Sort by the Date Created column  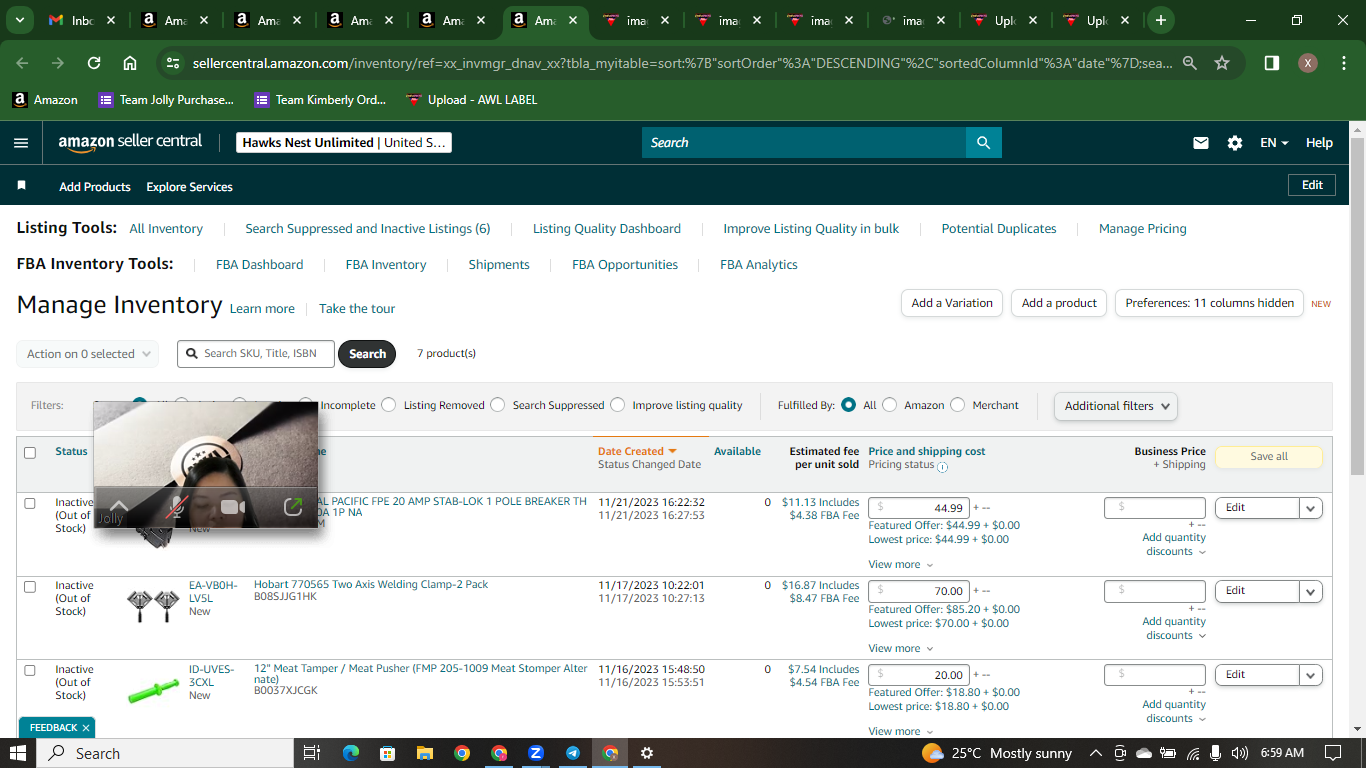[637, 451]
